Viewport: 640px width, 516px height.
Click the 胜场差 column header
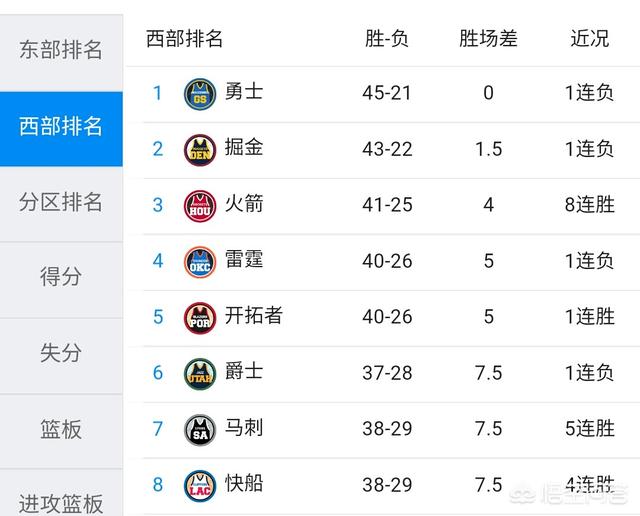[488, 39]
